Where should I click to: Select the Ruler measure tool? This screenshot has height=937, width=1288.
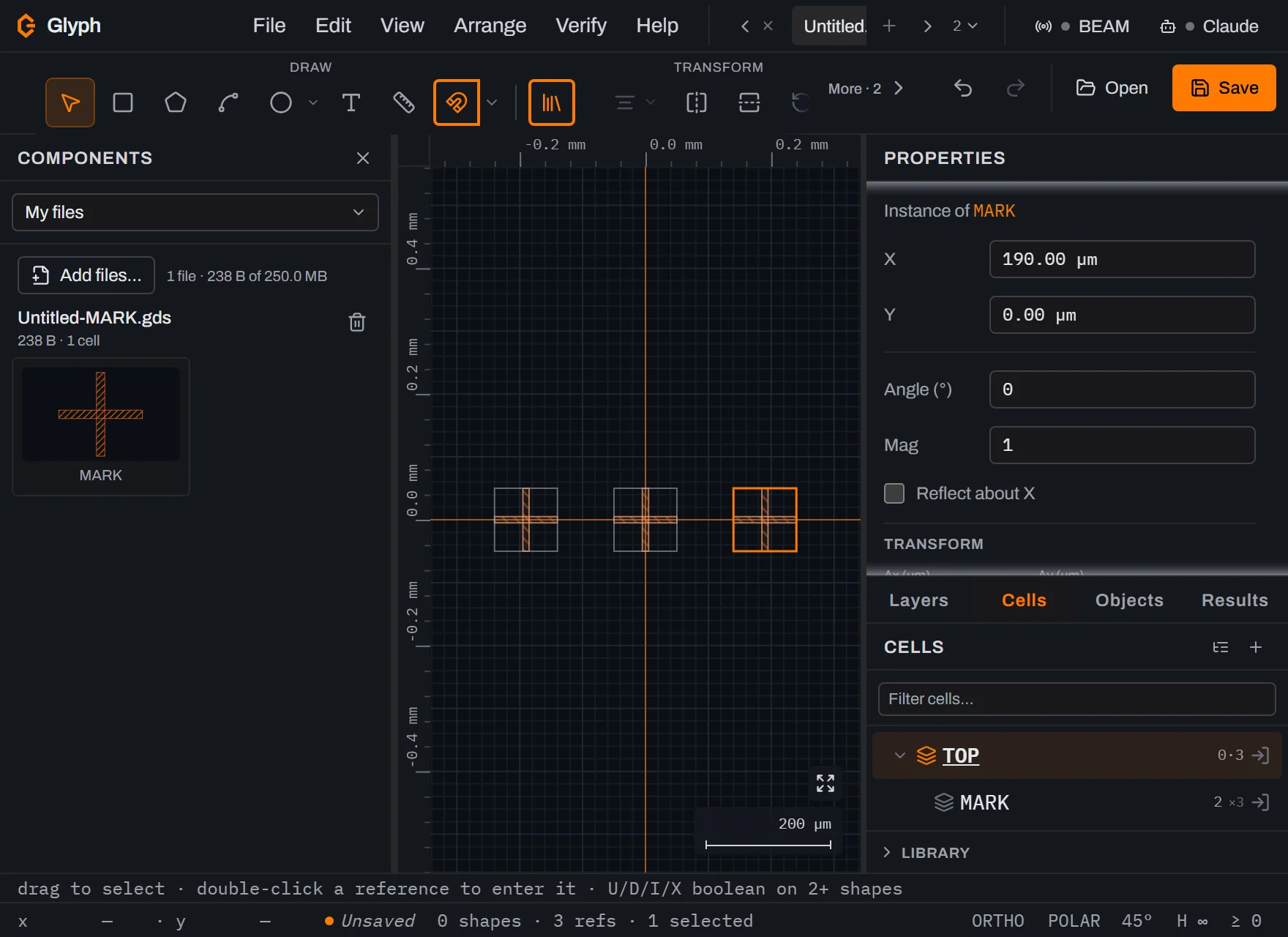(404, 102)
